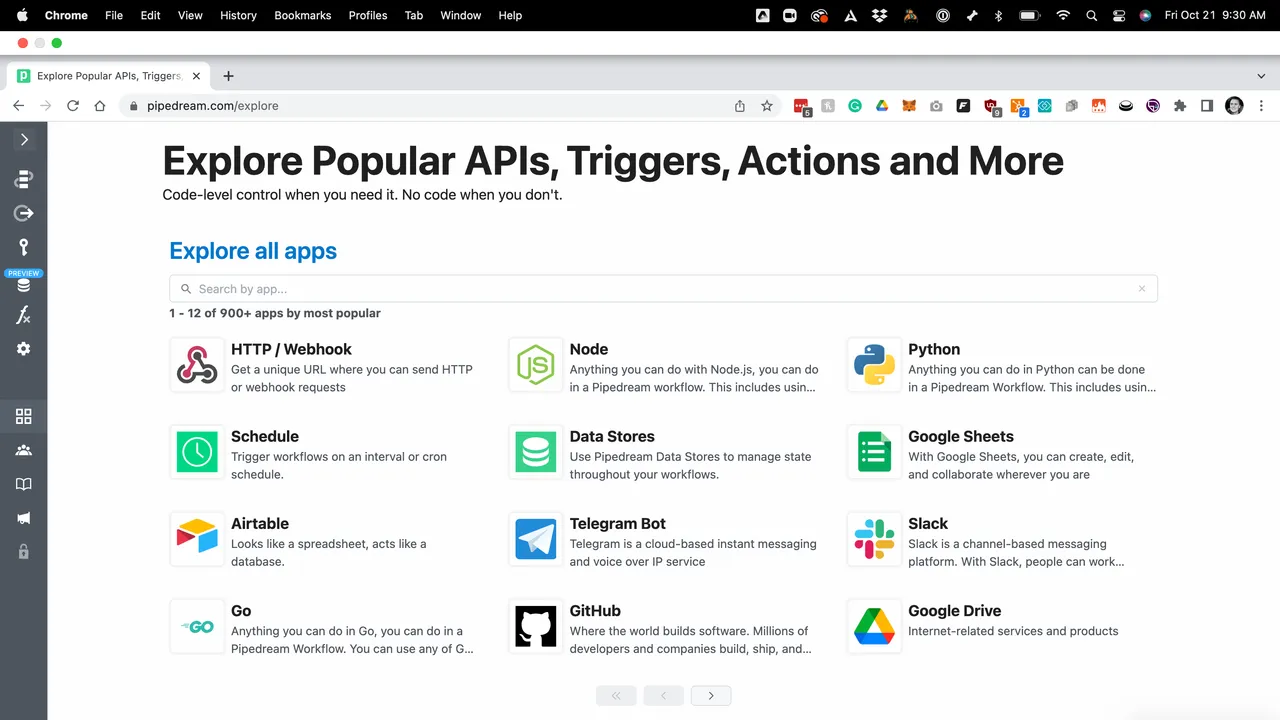Go back to the previous page

click(18, 106)
